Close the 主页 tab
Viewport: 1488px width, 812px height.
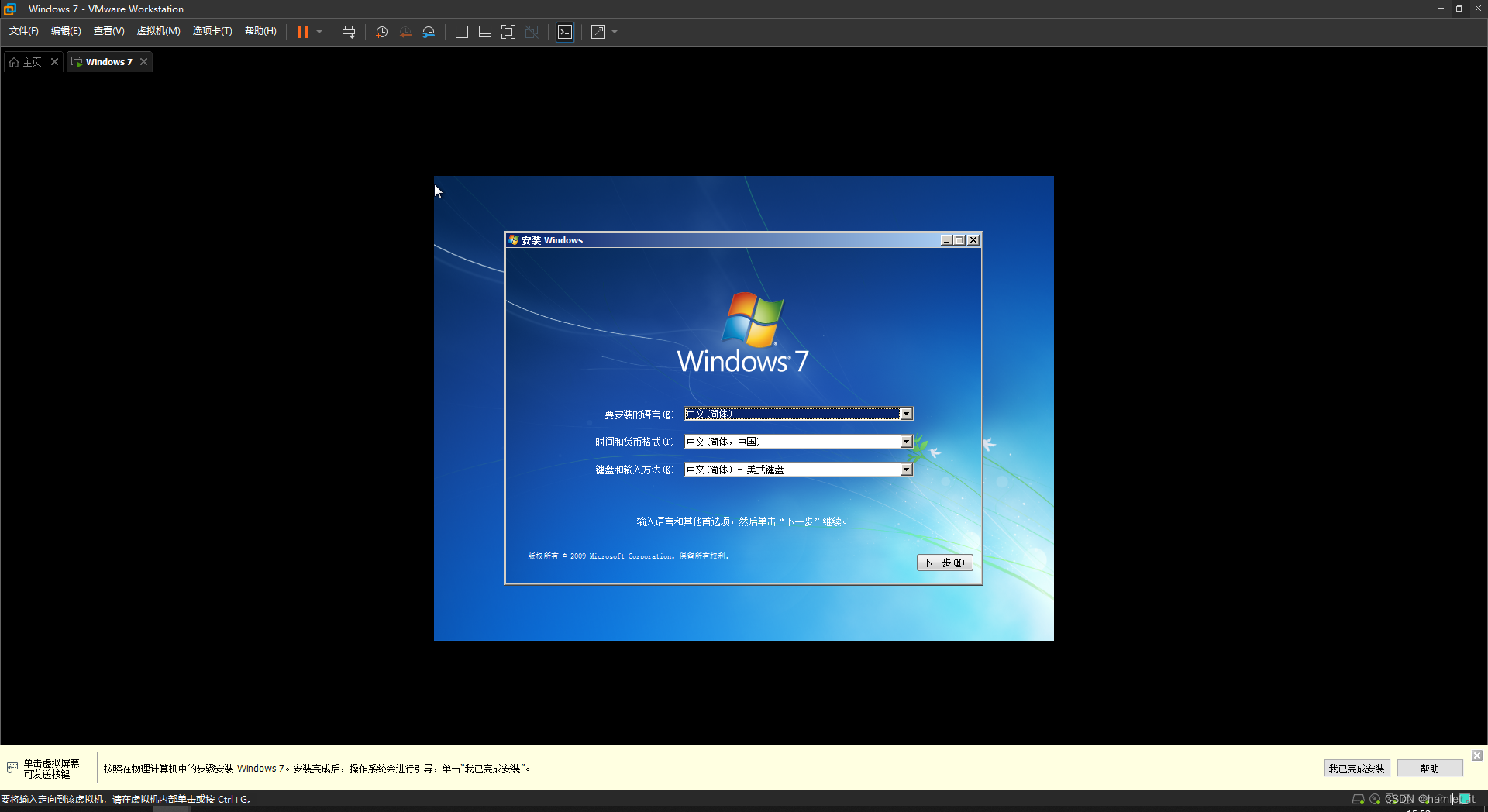tap(54, 62)
